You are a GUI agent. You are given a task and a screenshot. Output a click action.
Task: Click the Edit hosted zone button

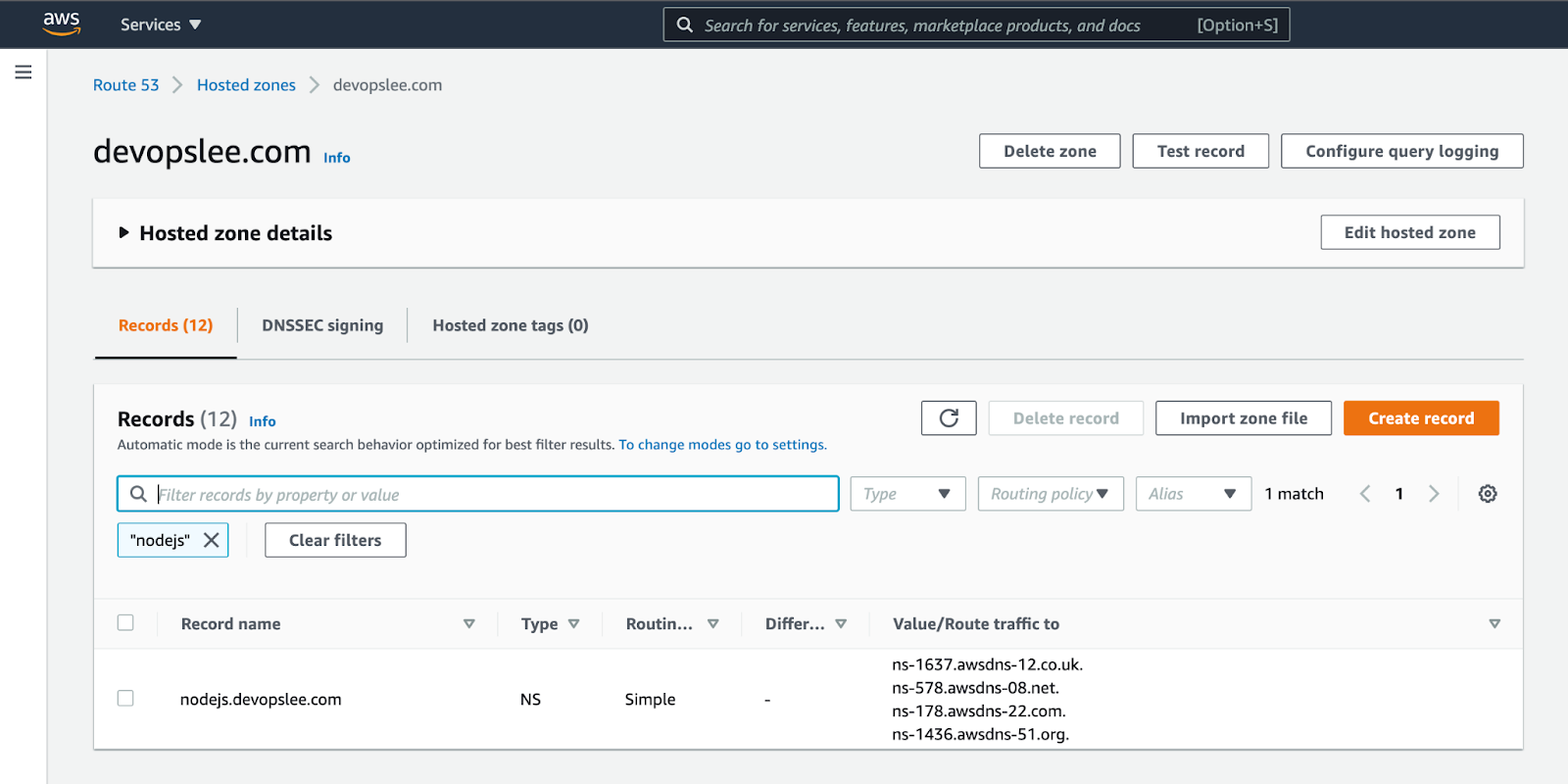pyautogui.click(x=1410, y=232)
